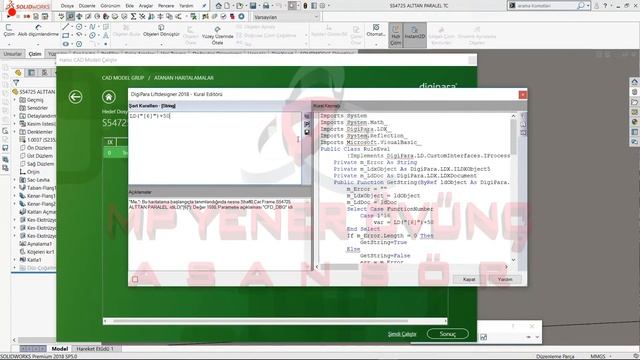The image size is (640, 360).
Task: Click the home icon in DigiPara panel
Action: pos(109,97)
